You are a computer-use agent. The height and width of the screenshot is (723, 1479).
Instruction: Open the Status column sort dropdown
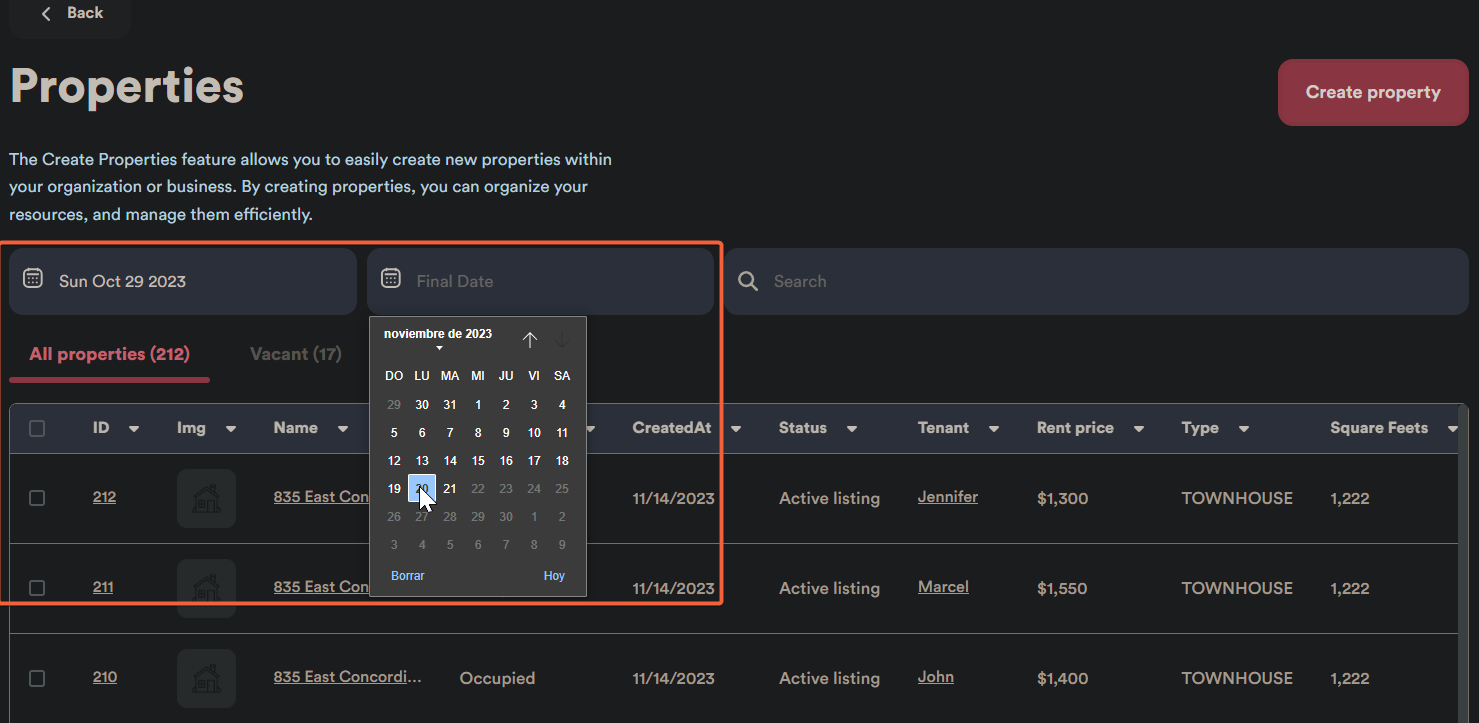[852, 429]
